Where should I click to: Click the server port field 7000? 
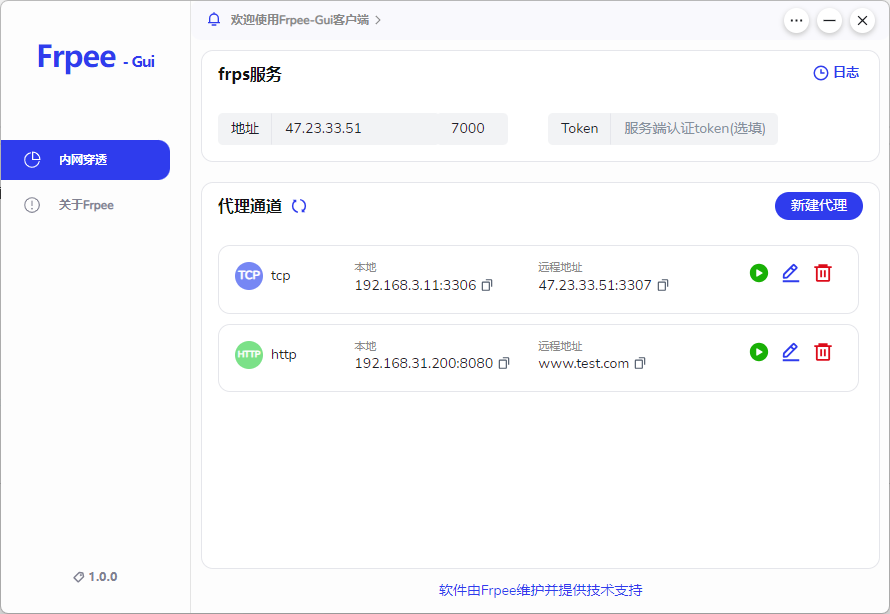click(x=470, y=129)
